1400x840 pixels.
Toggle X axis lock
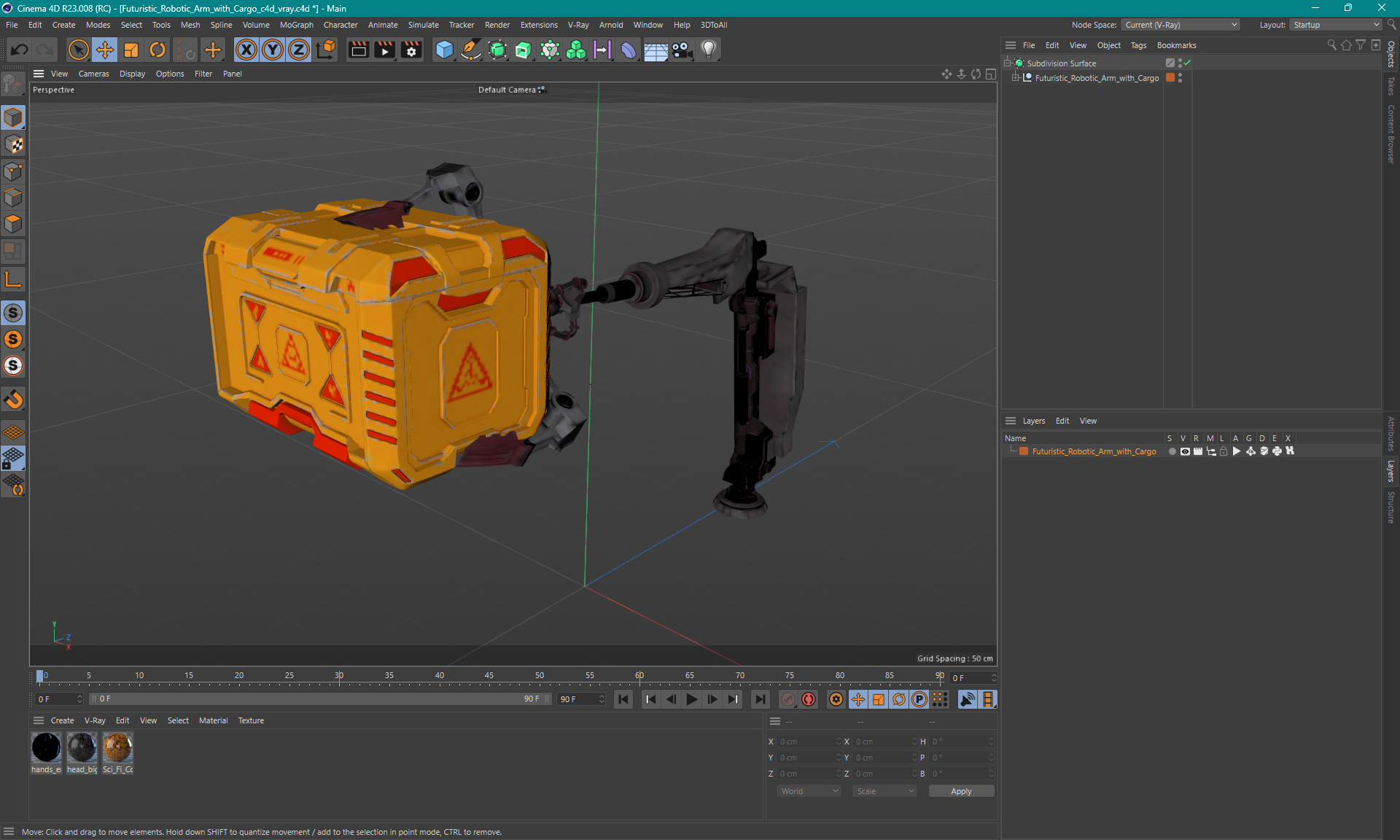point(246,50)
